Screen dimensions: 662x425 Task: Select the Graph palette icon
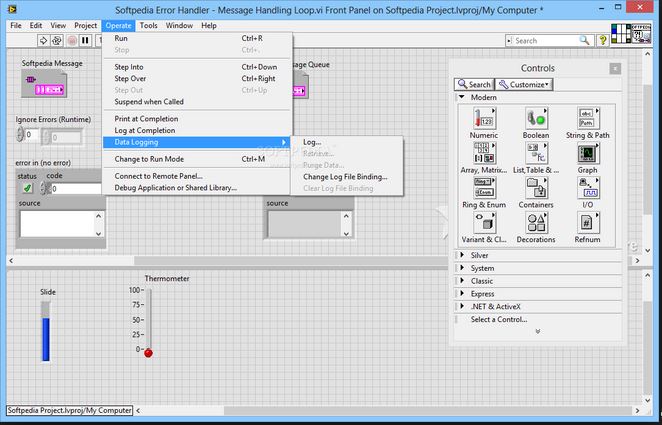click(x=588, y=154)
